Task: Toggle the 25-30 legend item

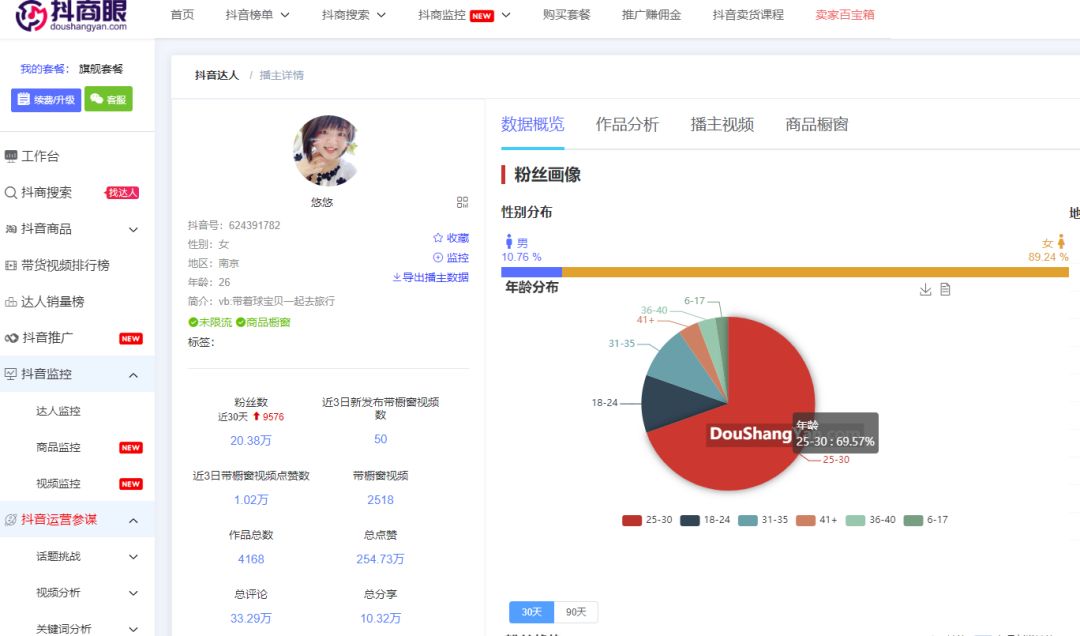Action: pos(647,520)
